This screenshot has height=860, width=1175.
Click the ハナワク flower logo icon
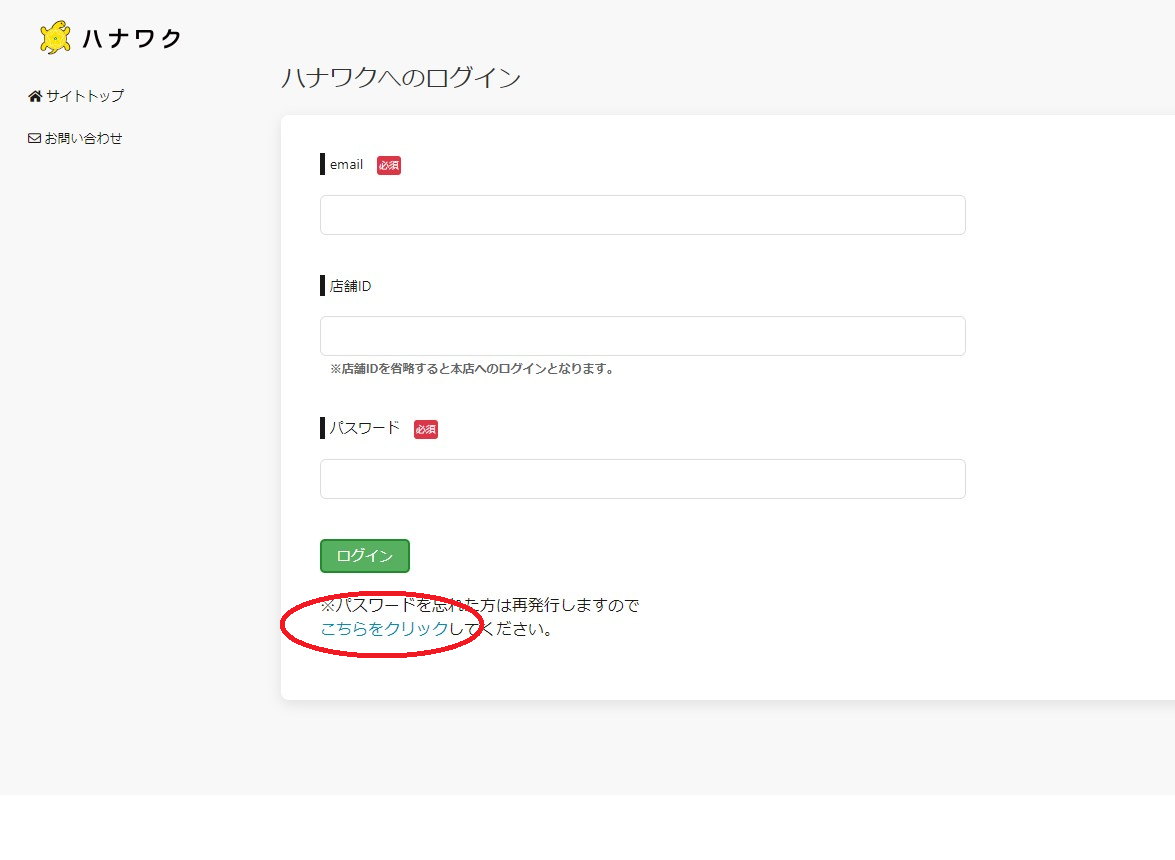click(x=55, y=37)
